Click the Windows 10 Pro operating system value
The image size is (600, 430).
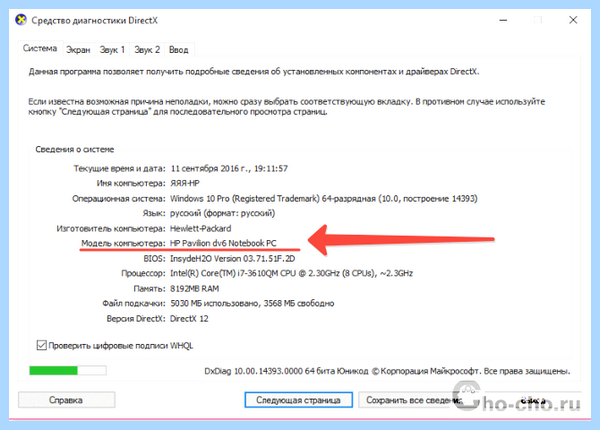pos(324,199)
